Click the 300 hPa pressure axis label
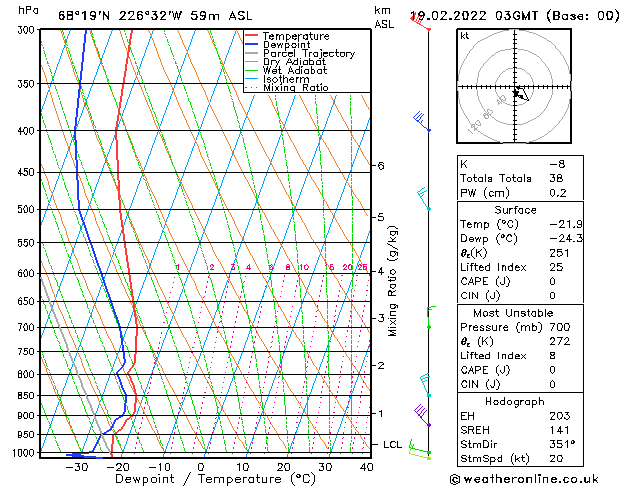 pos(28,30)
